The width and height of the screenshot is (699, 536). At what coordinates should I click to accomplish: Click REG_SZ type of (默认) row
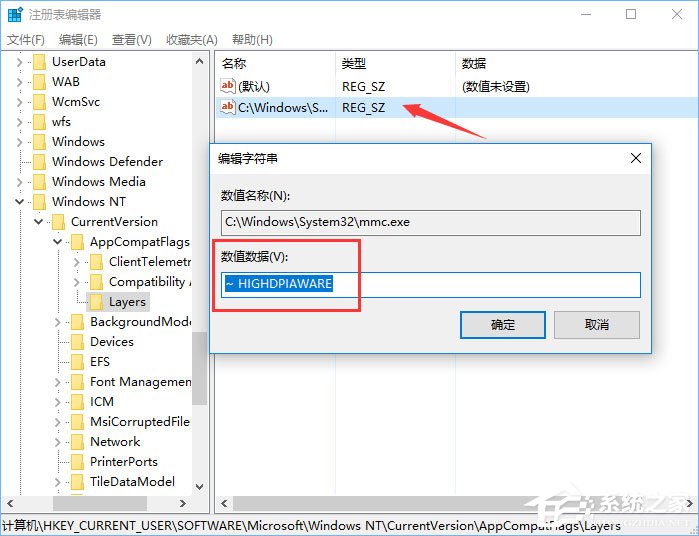click(363, 87)
